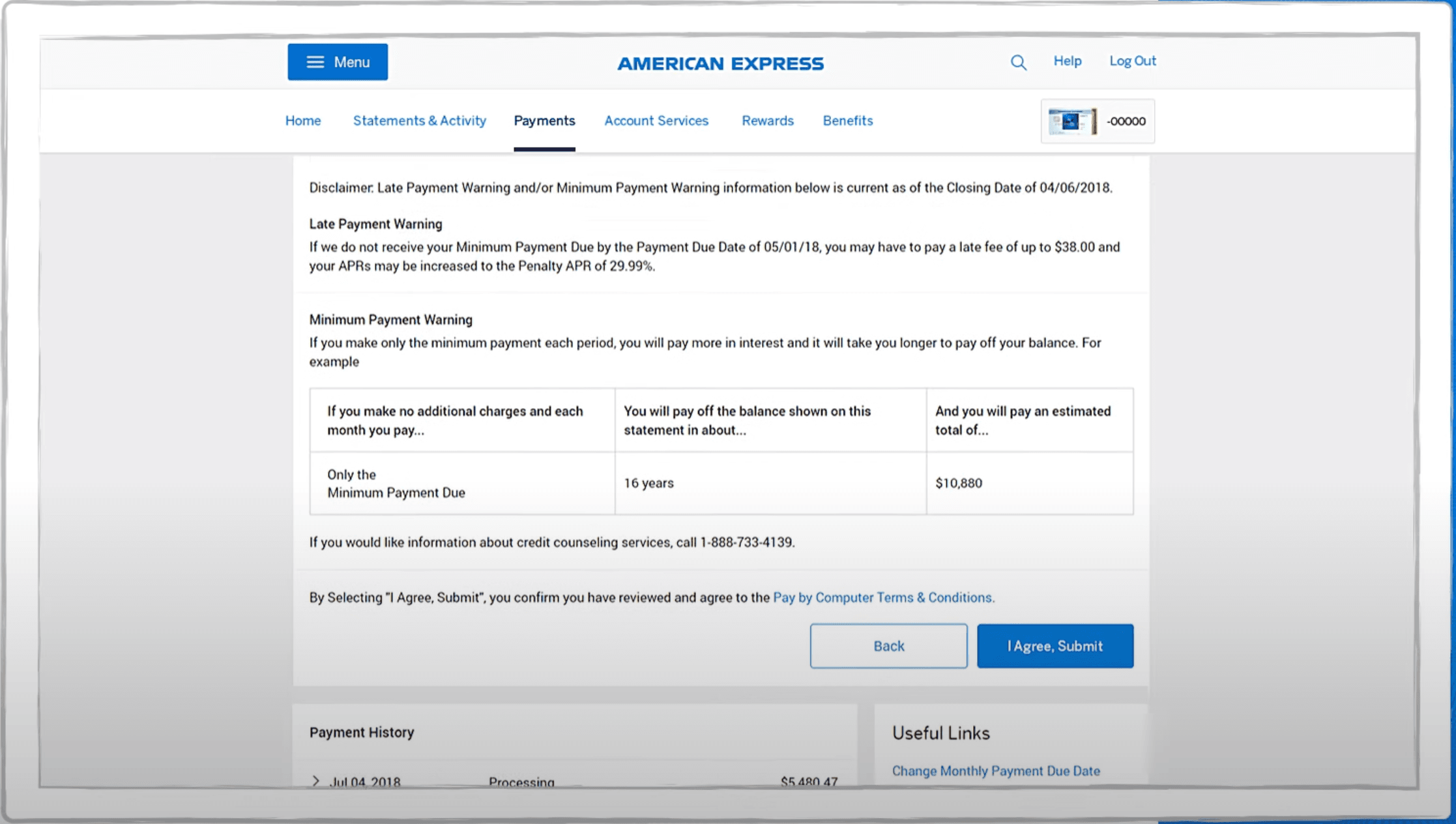Click the Help link
Viewport: 1456px width, 824px height.
pos(1067,61)
